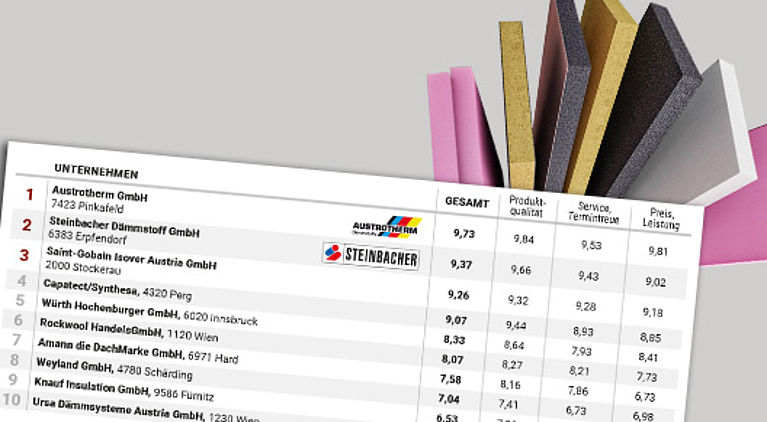Click total score 9,37

(x=461, y=264)
